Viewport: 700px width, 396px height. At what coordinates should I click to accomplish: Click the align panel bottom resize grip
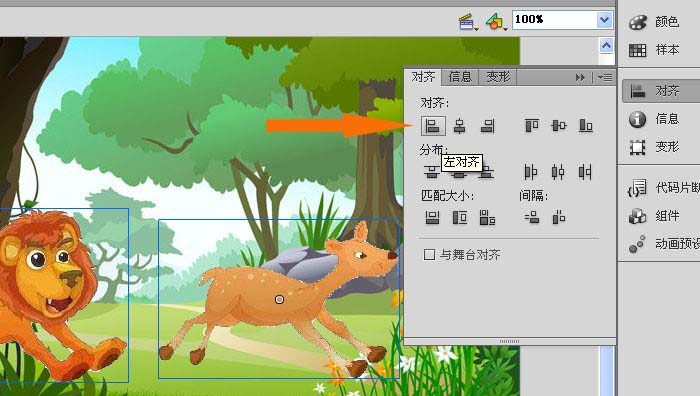pyautogui.click(x=509, y=341)
